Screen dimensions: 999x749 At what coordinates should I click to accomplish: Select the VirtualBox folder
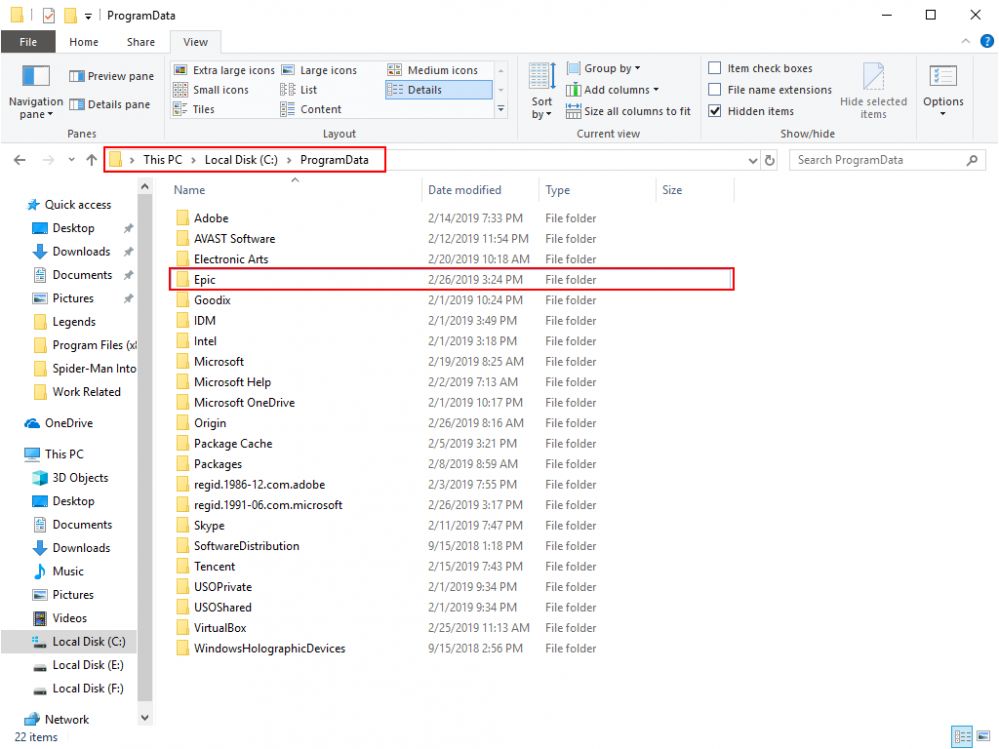pyautogui.click(x=452, y=627)
